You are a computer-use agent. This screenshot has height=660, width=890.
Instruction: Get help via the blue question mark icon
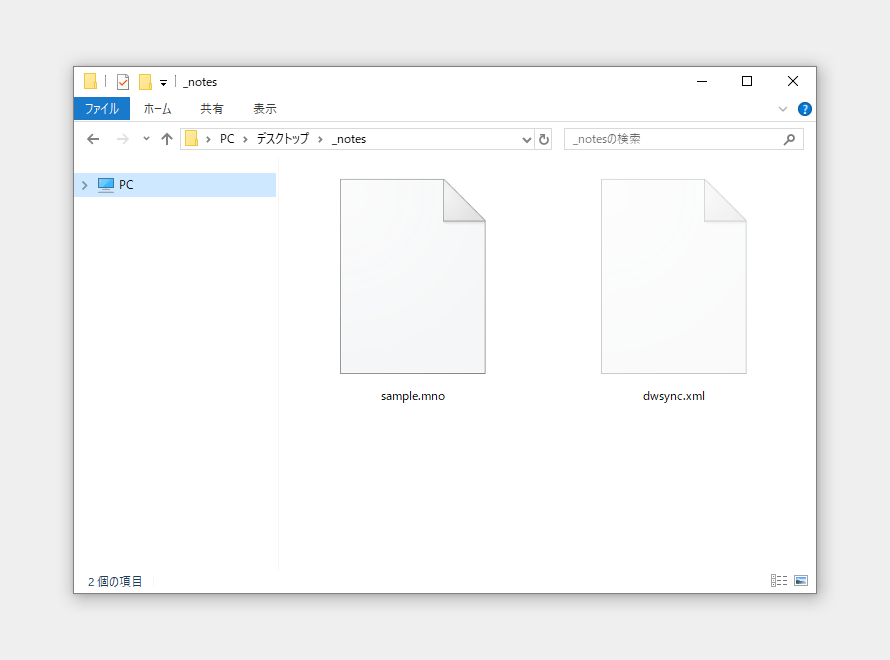pyautogui.click(x=805, y=108)
